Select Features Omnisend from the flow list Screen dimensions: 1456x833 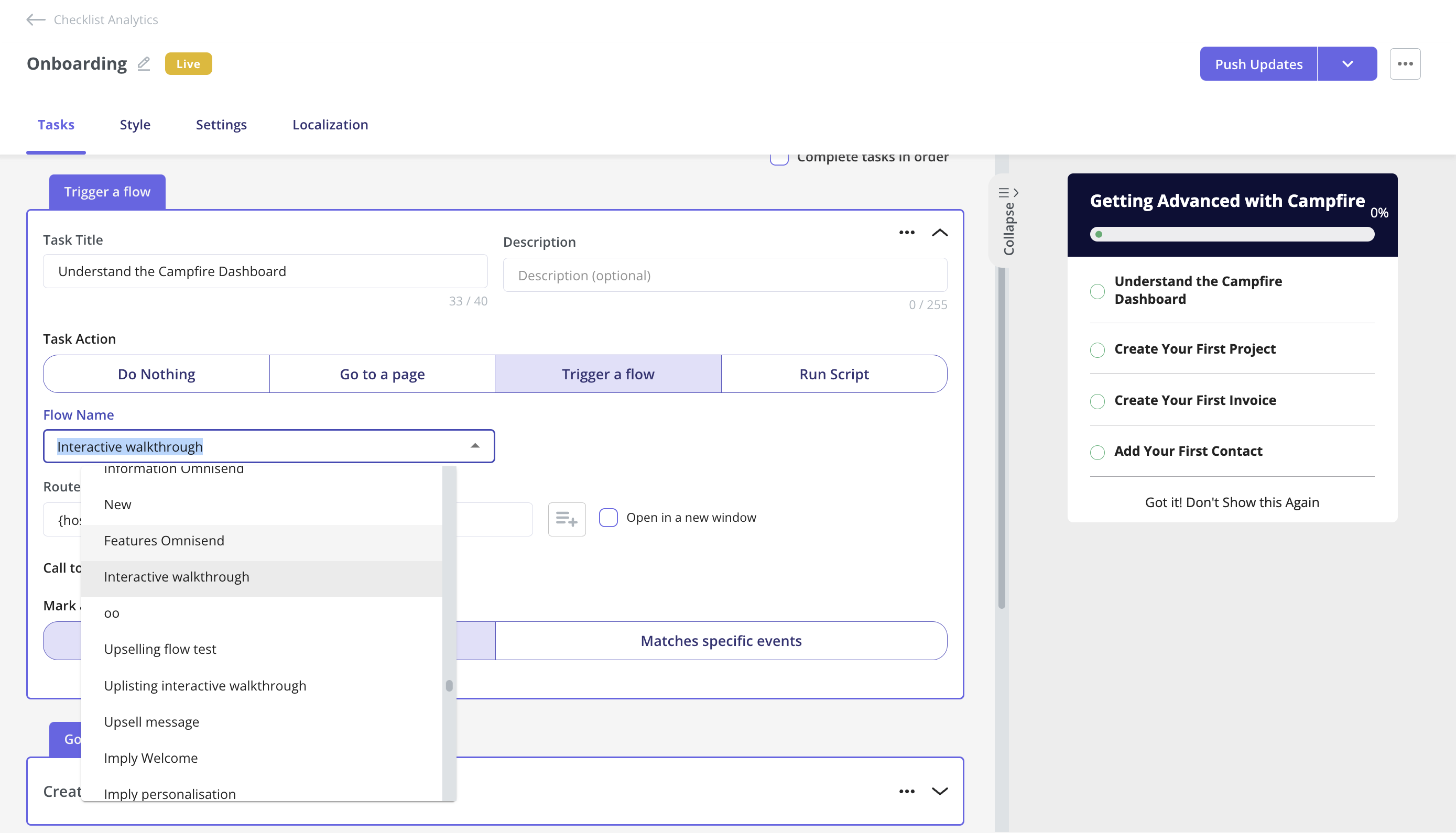(x=164, y=540)
